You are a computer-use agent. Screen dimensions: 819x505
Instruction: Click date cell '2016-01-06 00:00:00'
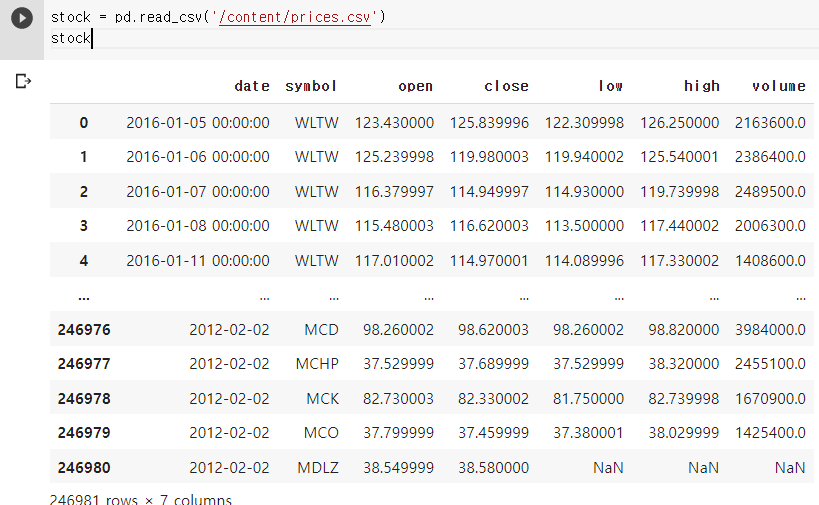(x=198, y=157)
